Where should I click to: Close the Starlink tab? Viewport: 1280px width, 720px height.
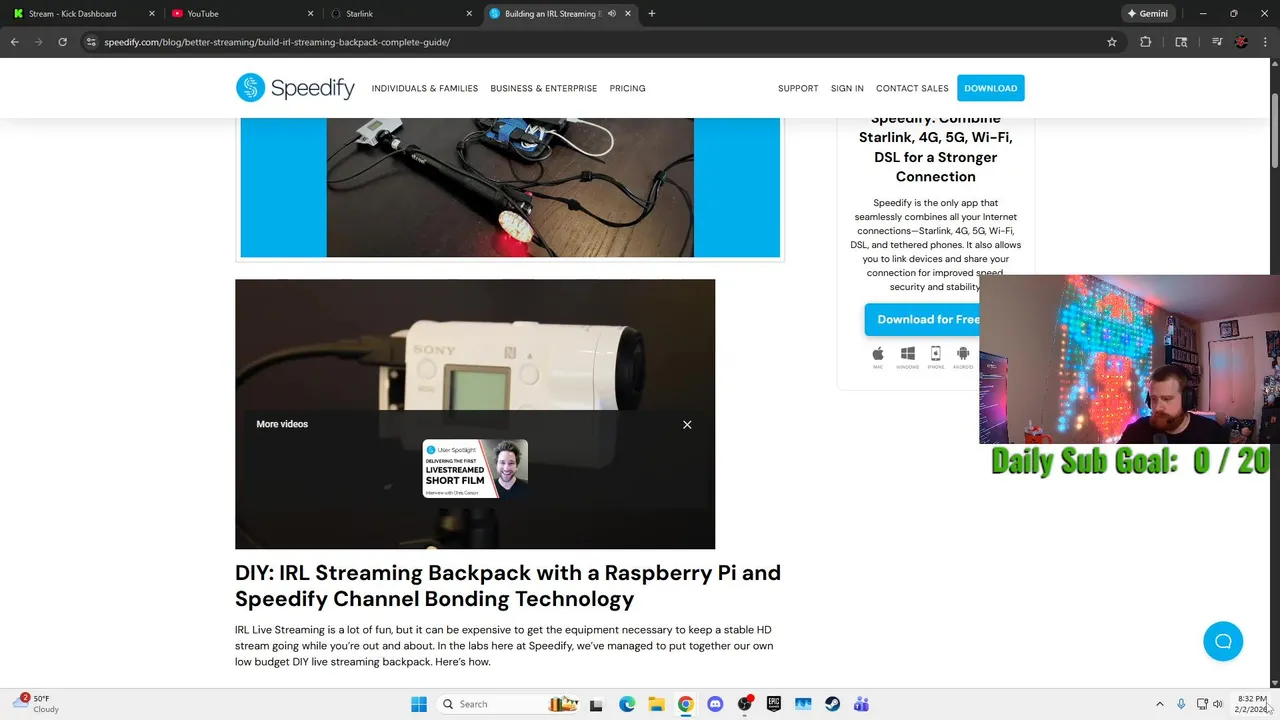(469, 14)
